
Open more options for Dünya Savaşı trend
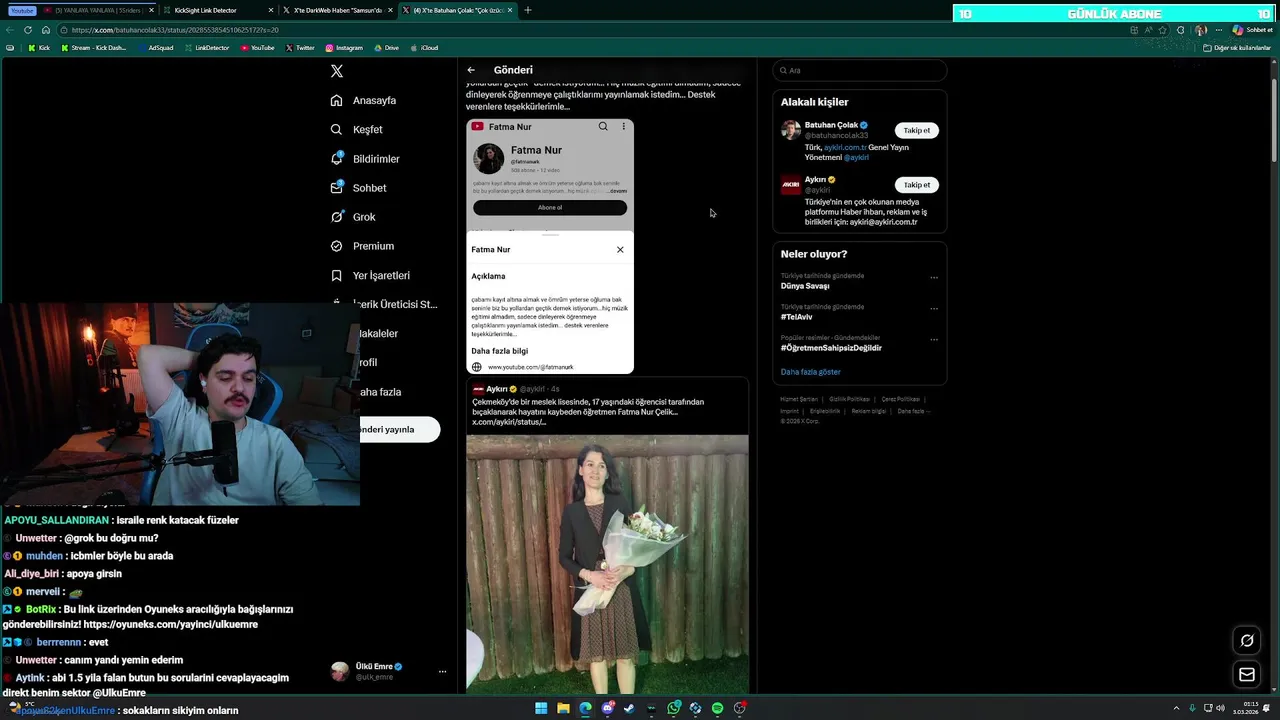coord(934,277)
